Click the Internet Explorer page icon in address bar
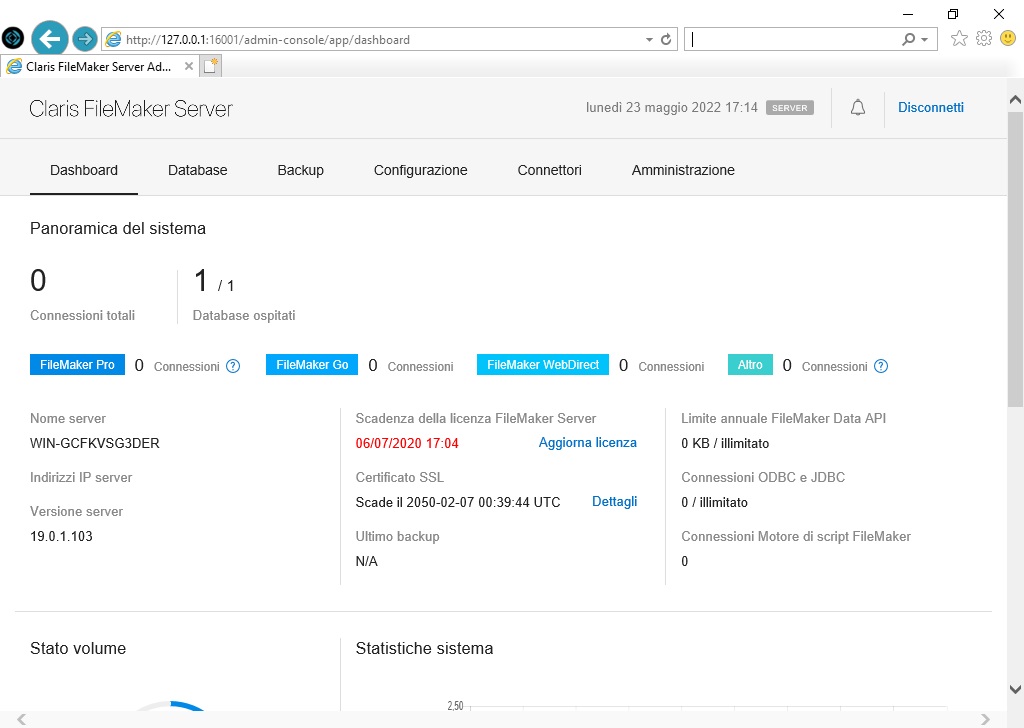 tap(114, 39)
